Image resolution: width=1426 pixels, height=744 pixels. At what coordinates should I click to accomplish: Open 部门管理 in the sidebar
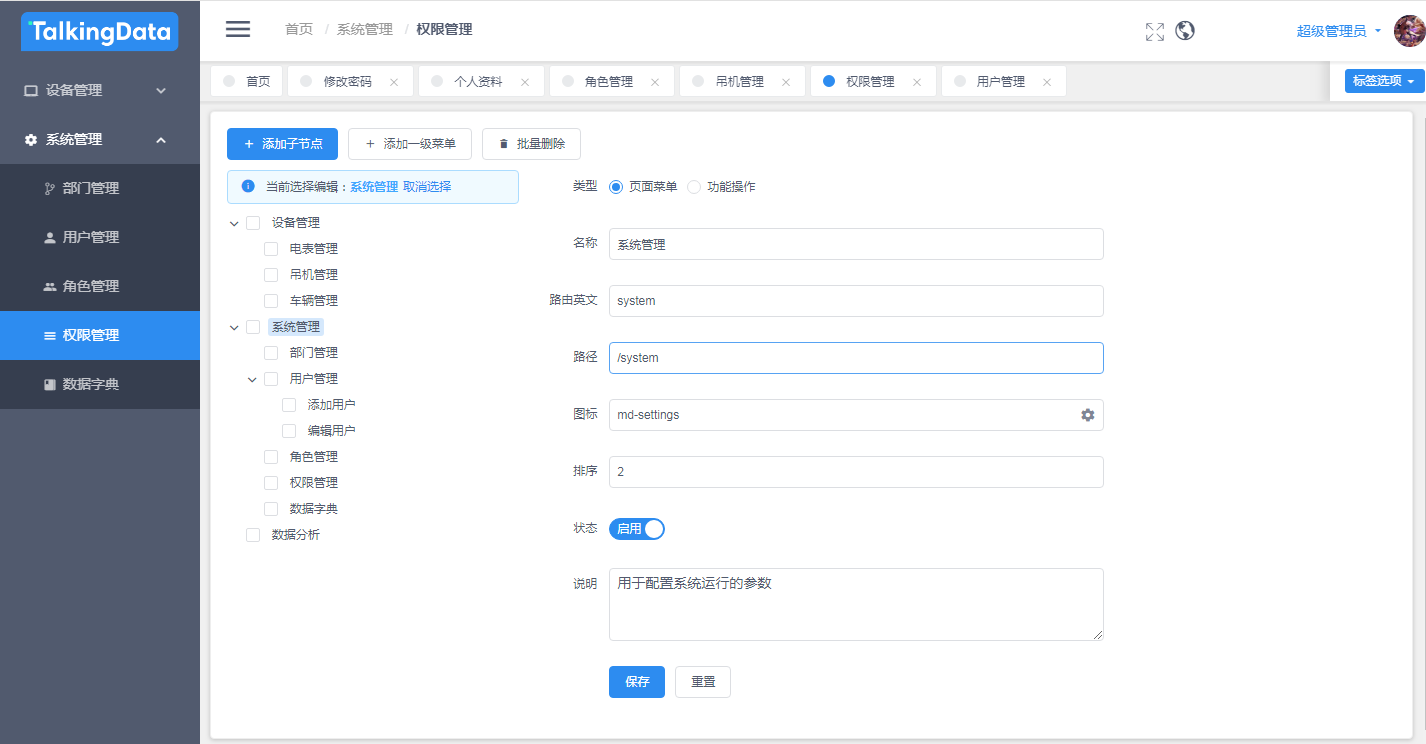[x=90, y=188]
